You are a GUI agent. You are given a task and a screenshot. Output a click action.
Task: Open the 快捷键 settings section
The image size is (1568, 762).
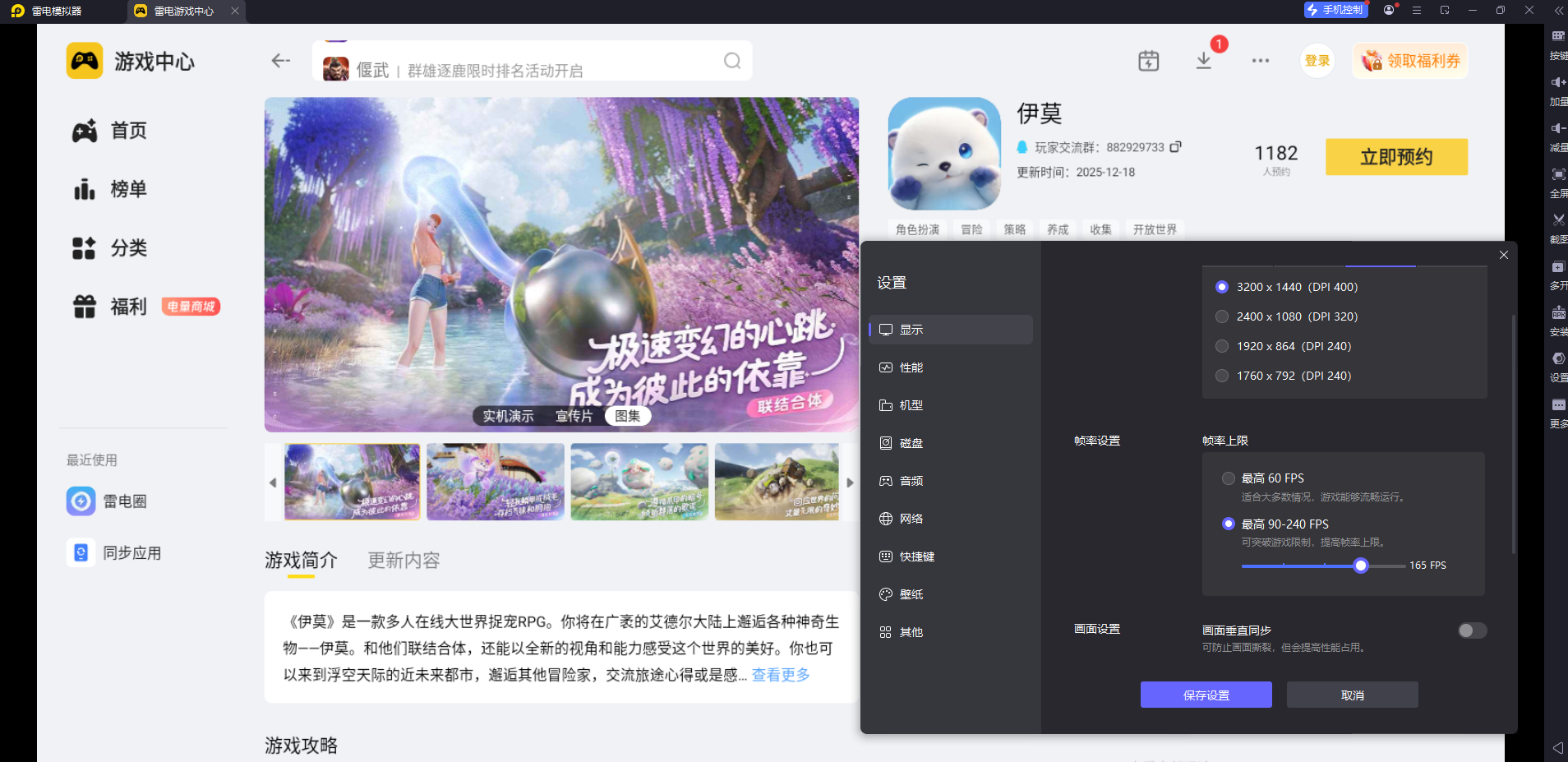coord(951,556)
